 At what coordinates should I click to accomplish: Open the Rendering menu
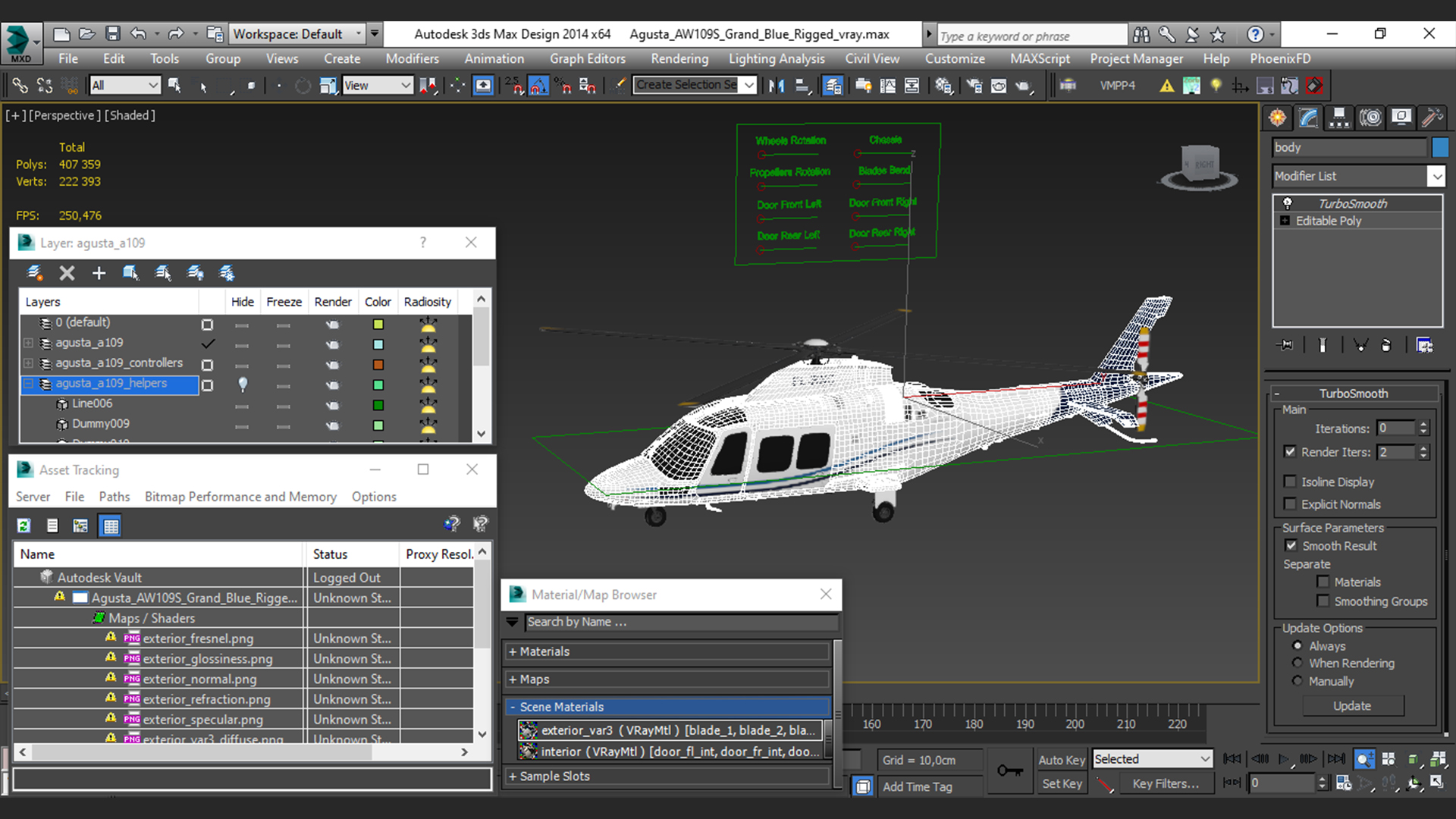[679, 58]
